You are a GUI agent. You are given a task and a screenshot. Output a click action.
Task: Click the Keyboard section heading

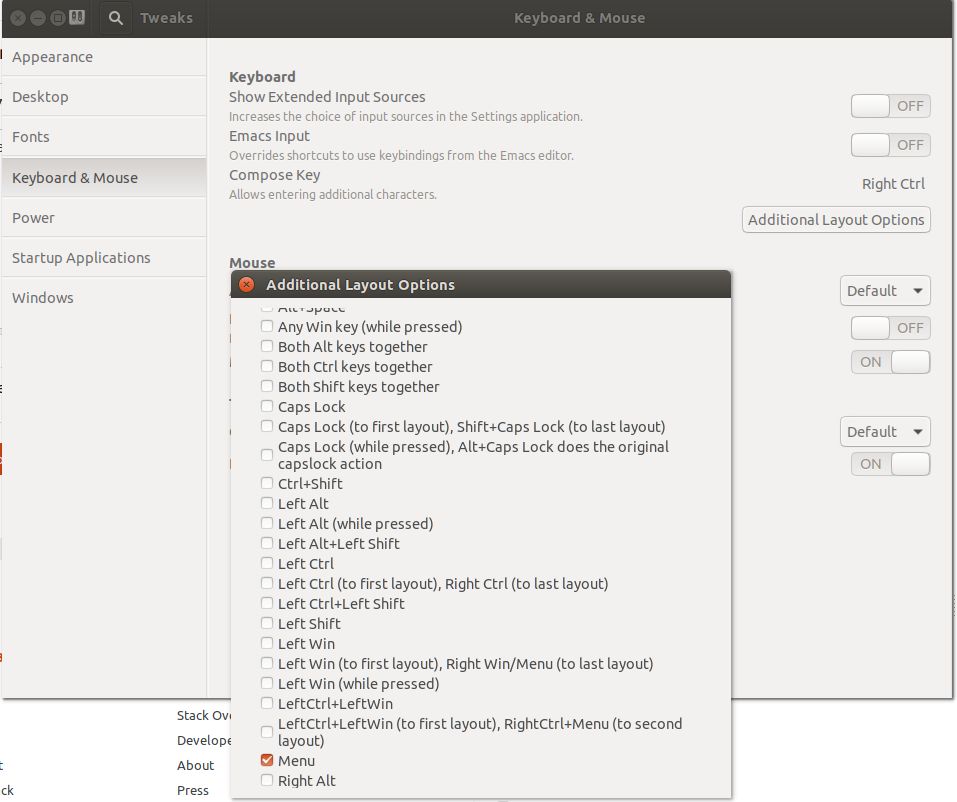[262, 77]
